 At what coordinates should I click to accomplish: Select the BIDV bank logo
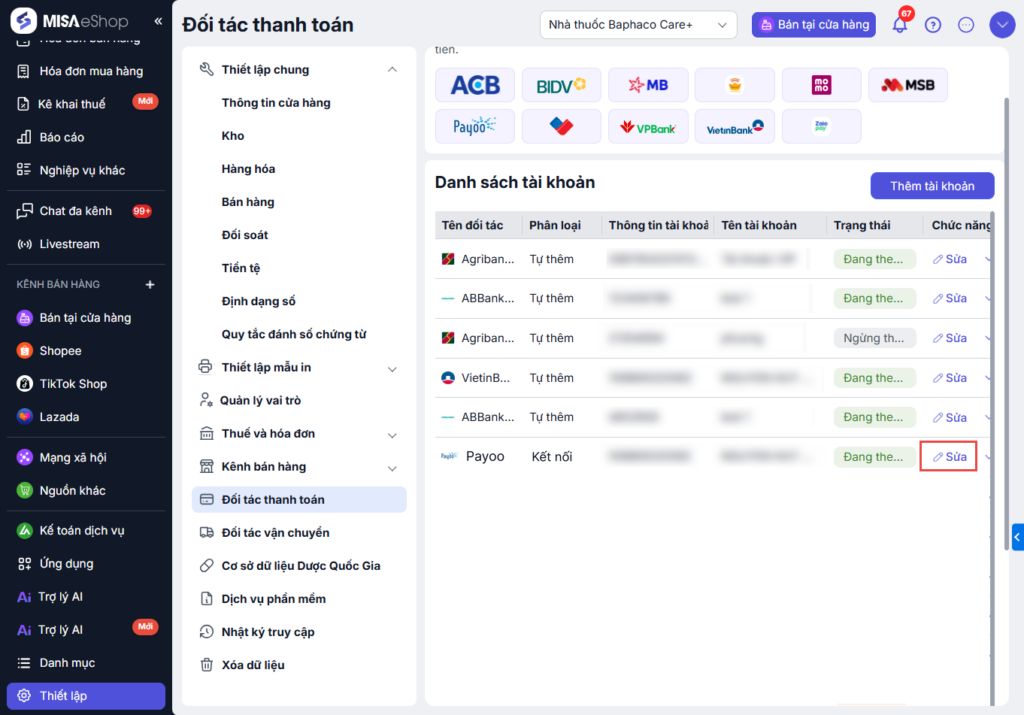(561, 85)
